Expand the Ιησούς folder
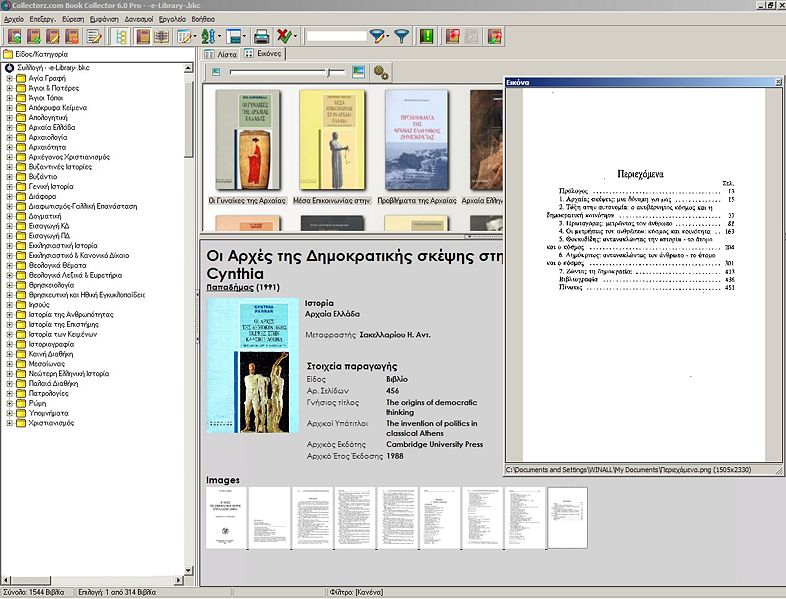Image resolution: width=786 pixels, height=599 pixels. click(9, 305)
